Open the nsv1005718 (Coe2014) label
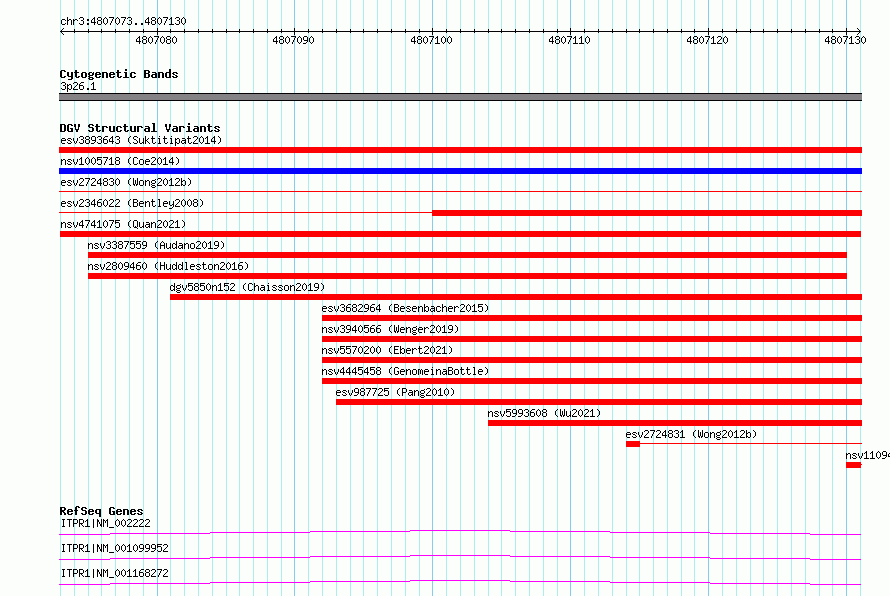This screenshot has height=596, width=890. coord(120,161)
